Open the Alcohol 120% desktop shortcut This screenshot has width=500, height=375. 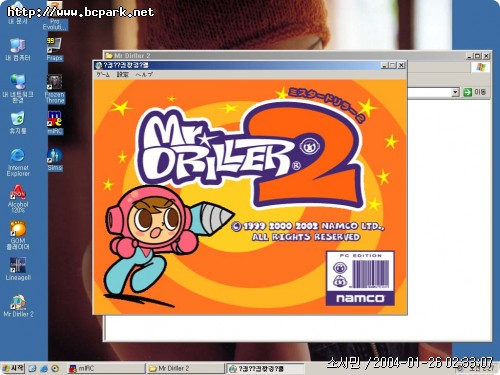pyautogui.click(x=18, y=199)
